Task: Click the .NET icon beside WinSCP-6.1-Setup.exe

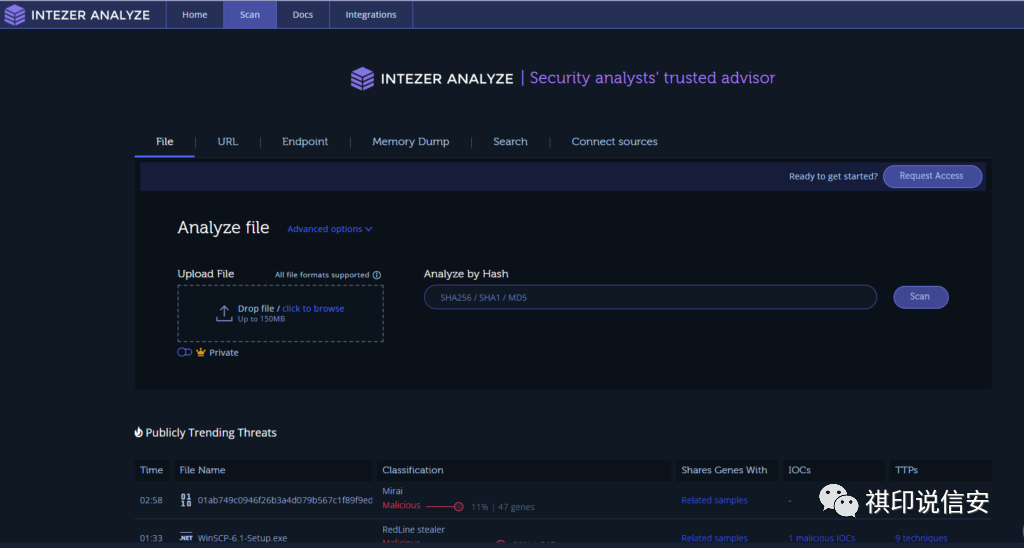Action: pyautogui.click(x=185, y=538)
